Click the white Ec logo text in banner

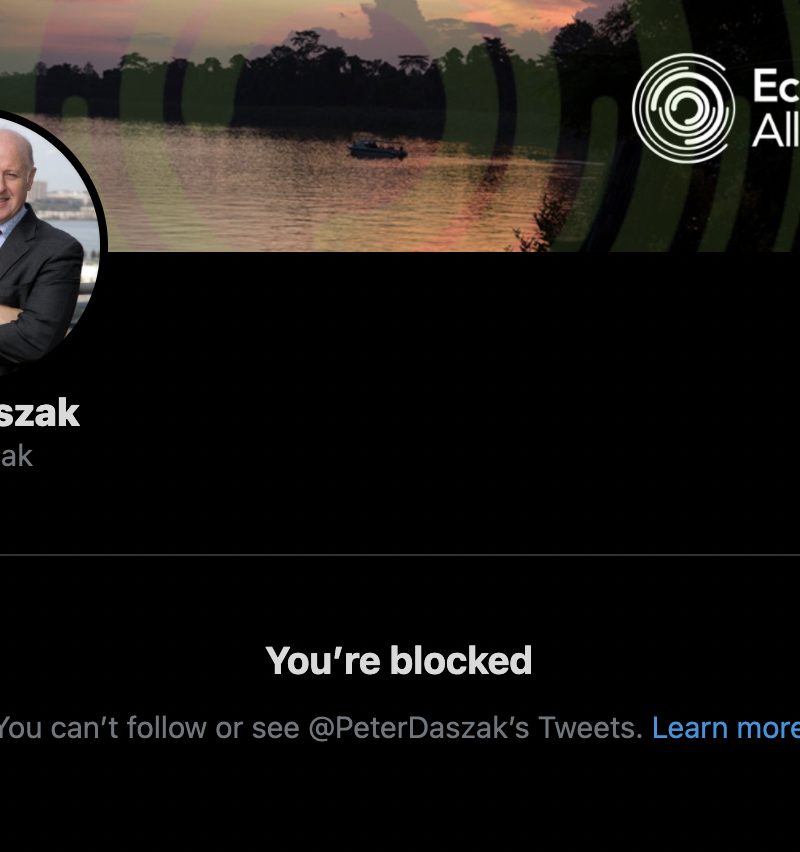click(776, 86)
